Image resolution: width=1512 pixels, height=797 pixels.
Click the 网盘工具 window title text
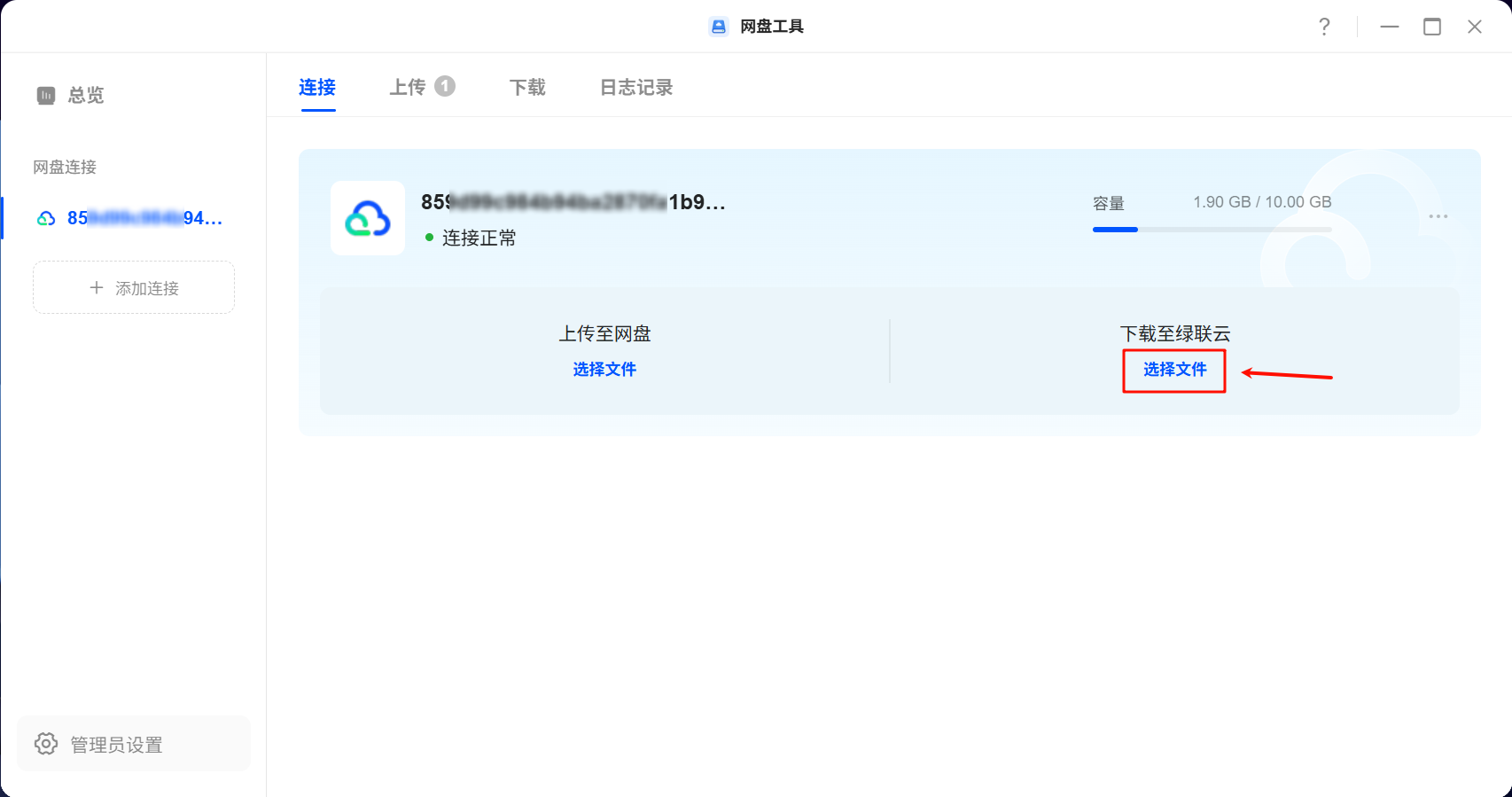coord(772,27)
